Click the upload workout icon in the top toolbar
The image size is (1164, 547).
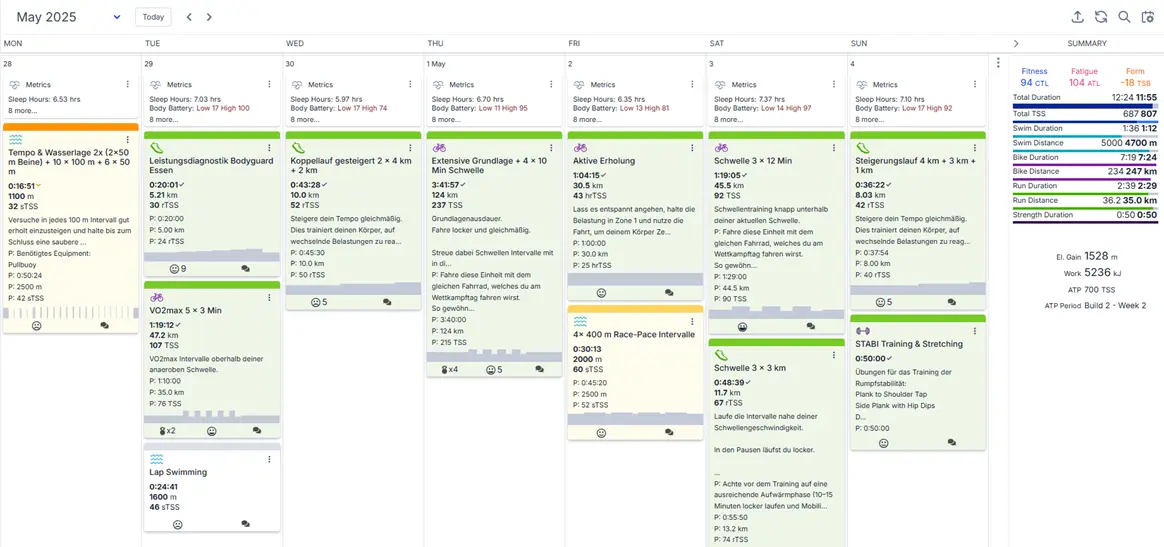pos(1077,17)
